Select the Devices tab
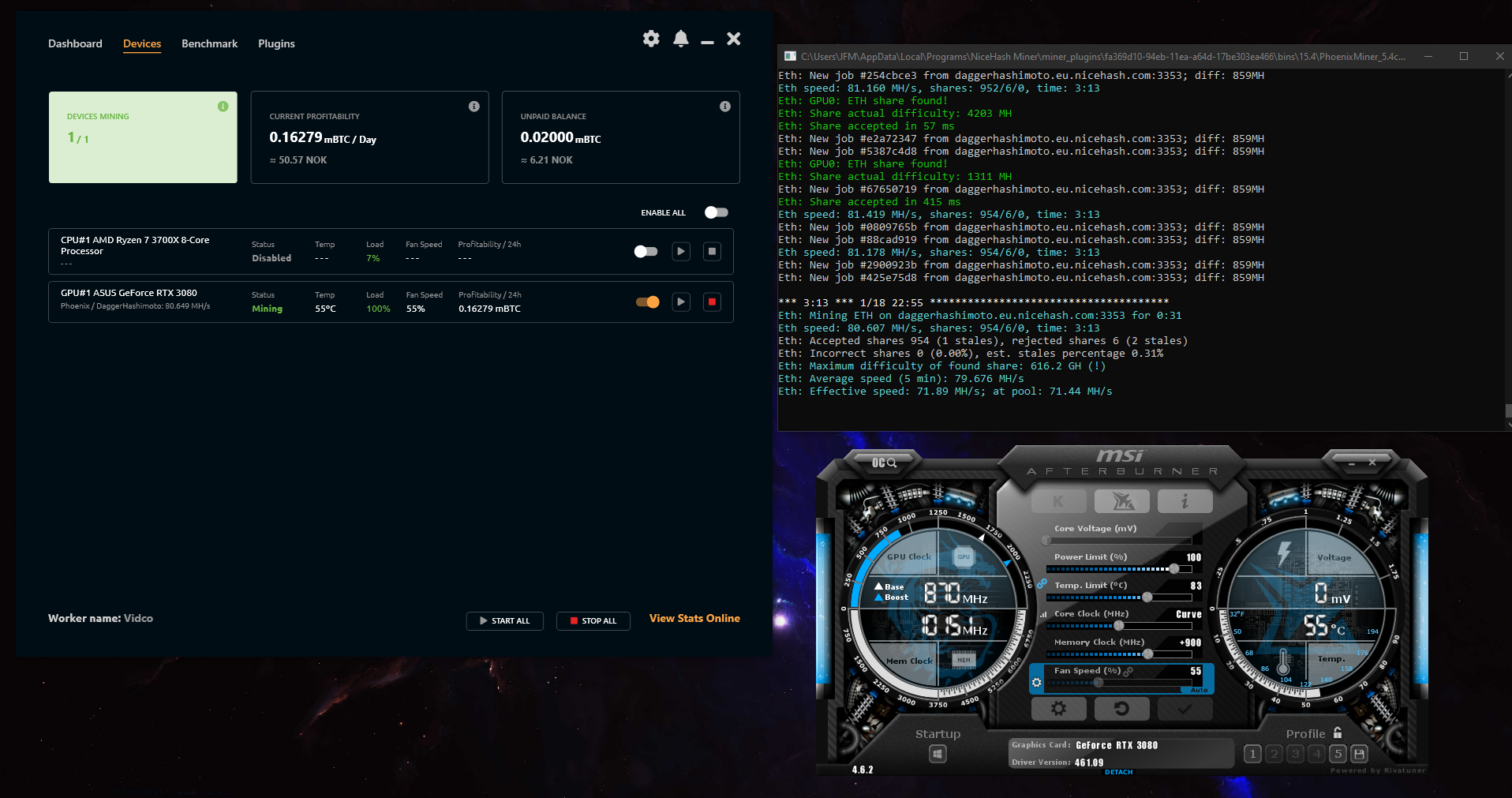 (x=142, y=43)
